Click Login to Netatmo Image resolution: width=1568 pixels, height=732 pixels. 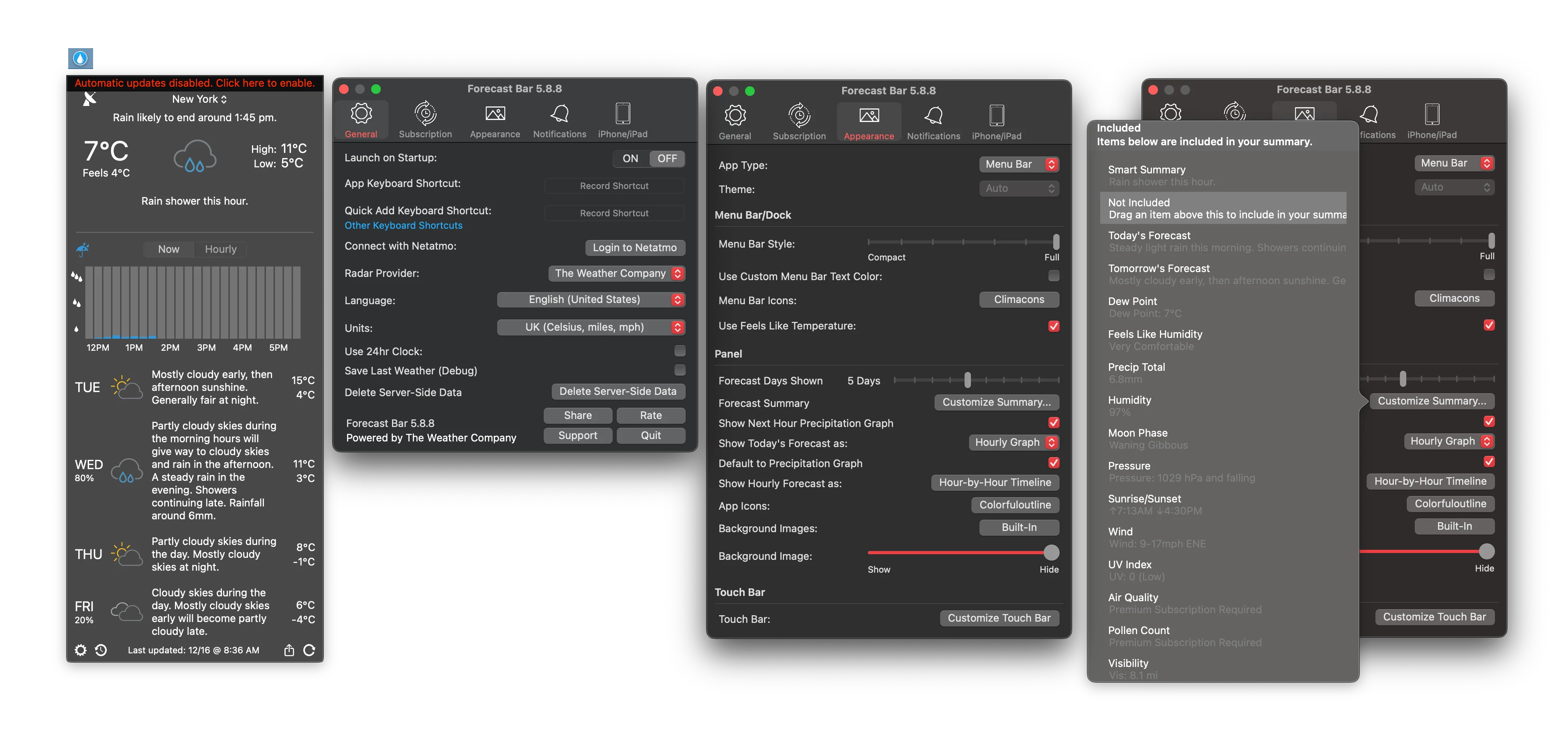point(634,248)
